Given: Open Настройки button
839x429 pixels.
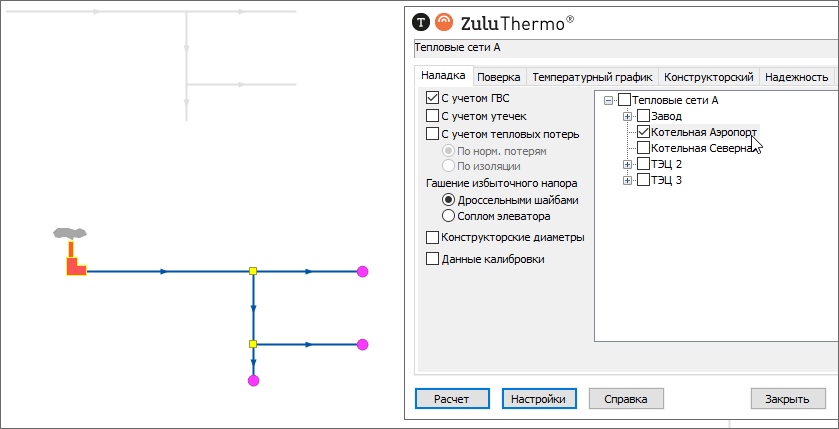Looking at the screenshot, I should (539, 399).
